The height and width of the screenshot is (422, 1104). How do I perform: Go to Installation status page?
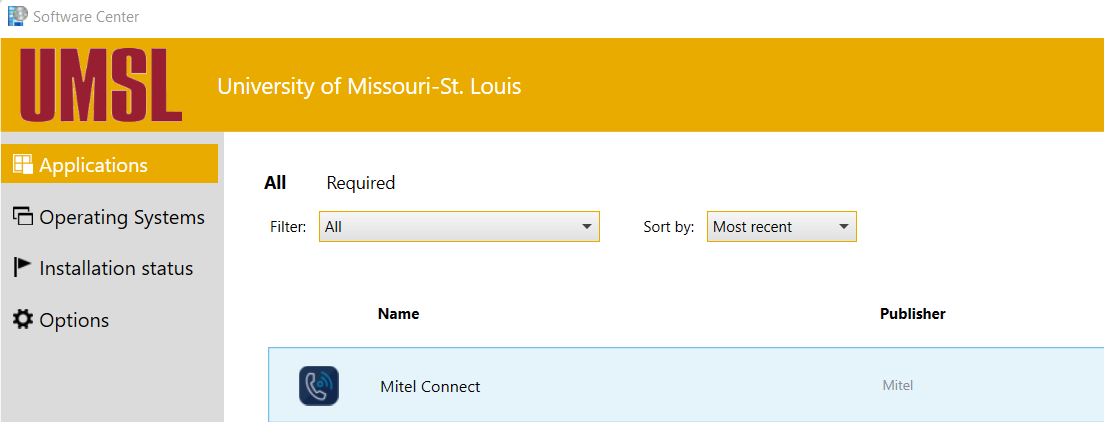(116, 268)
